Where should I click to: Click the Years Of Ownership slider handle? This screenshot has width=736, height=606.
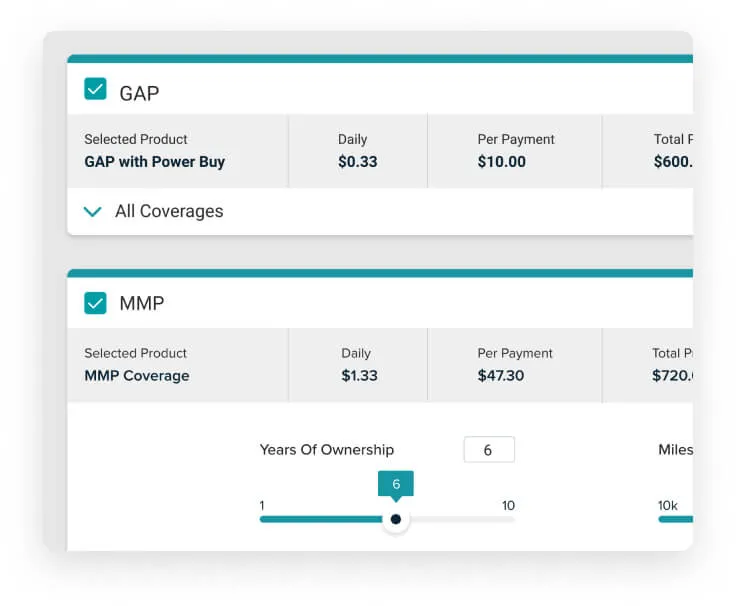[396, 519]
